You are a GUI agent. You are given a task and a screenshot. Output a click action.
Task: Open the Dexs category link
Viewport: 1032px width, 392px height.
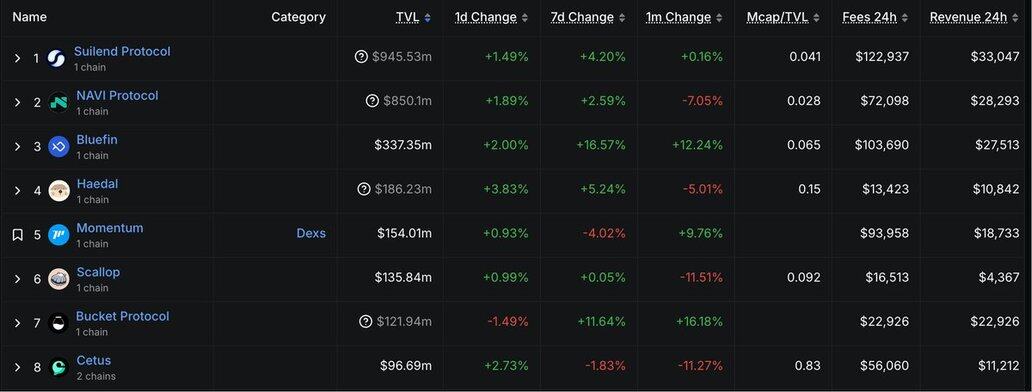311,233
